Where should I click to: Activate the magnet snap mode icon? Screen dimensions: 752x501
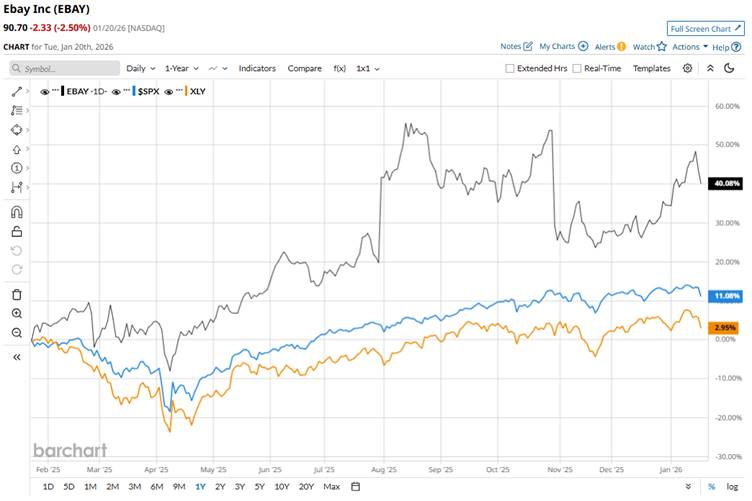pos(17,212)
